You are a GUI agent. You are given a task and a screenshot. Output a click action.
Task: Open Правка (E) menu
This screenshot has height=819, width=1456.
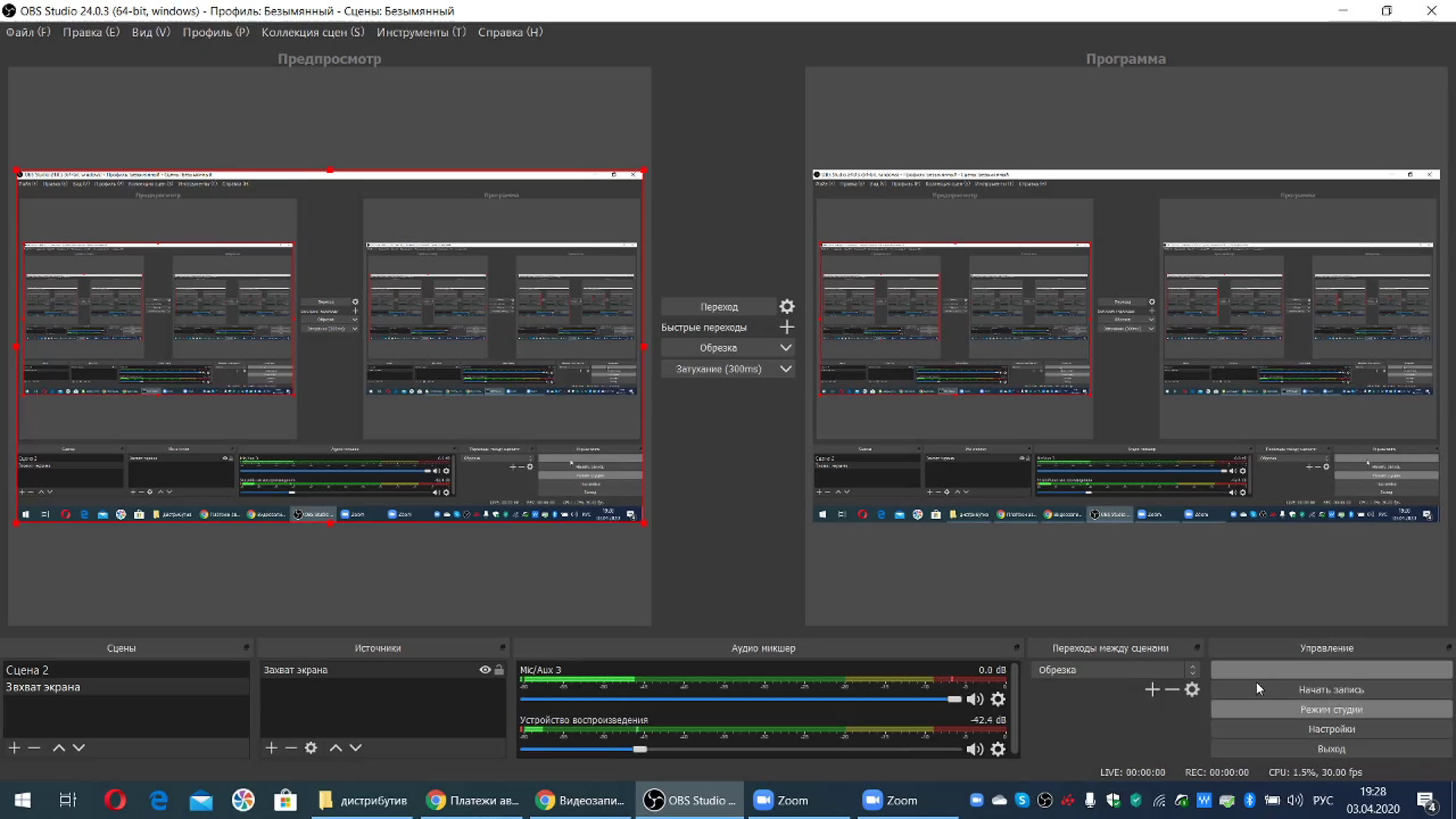point(91,32)
